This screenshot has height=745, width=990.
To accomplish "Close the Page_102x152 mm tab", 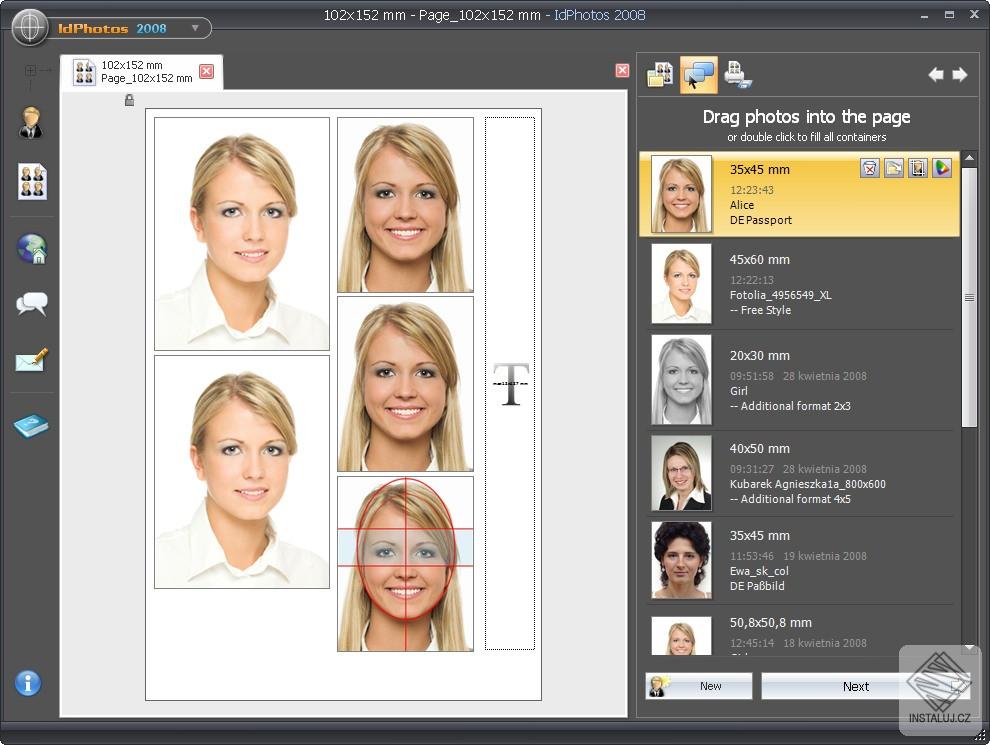I will point(206,71).
